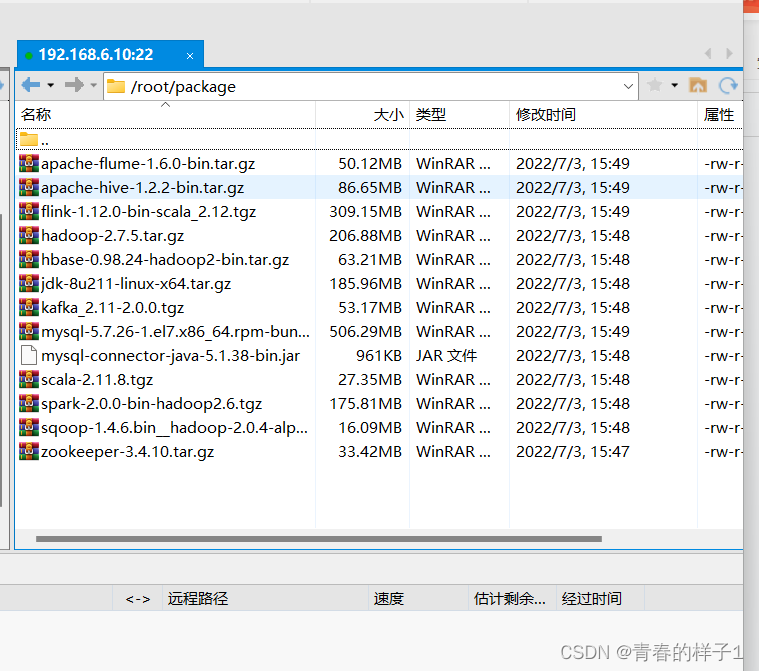Select the parent folder '..' row
The image size is (759, 671).
(x=380, y=140)
